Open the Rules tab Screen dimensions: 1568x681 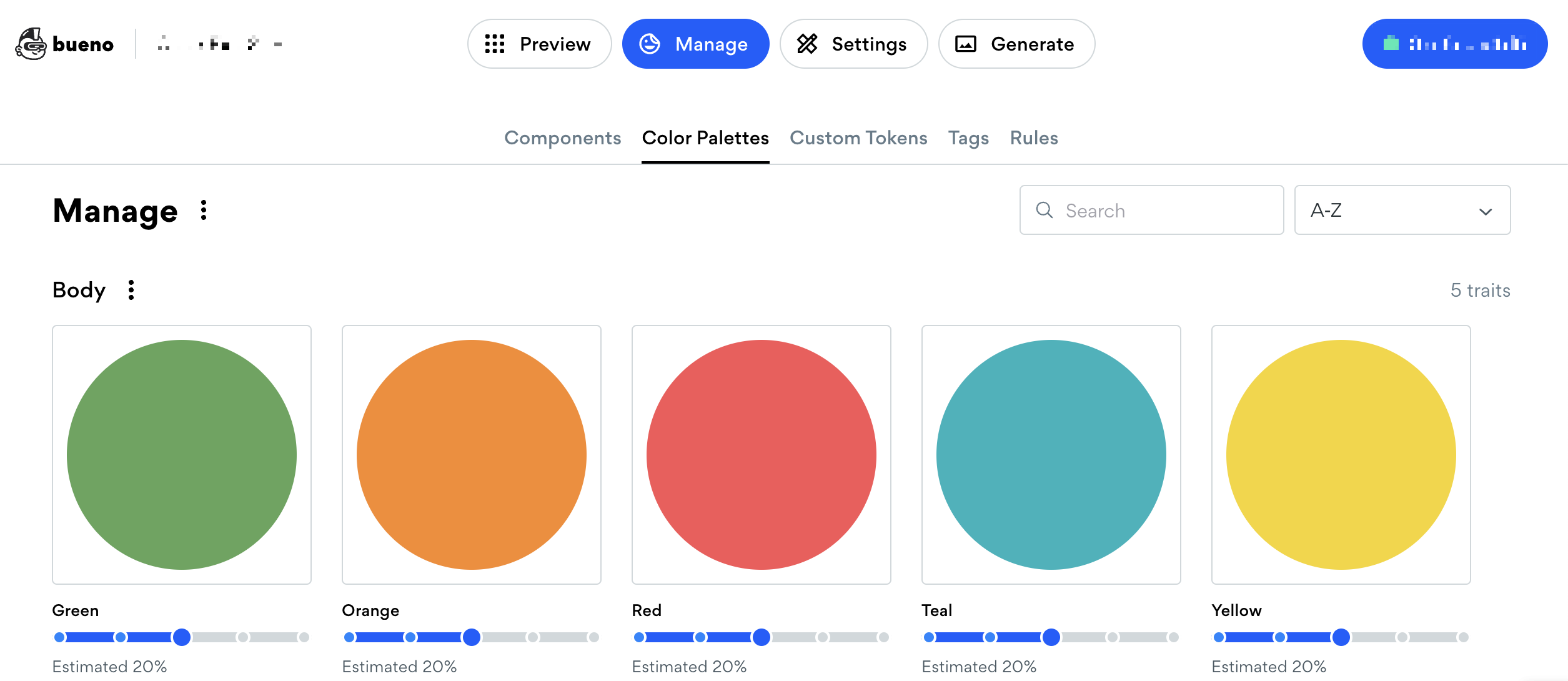[x=1033, y=138]
